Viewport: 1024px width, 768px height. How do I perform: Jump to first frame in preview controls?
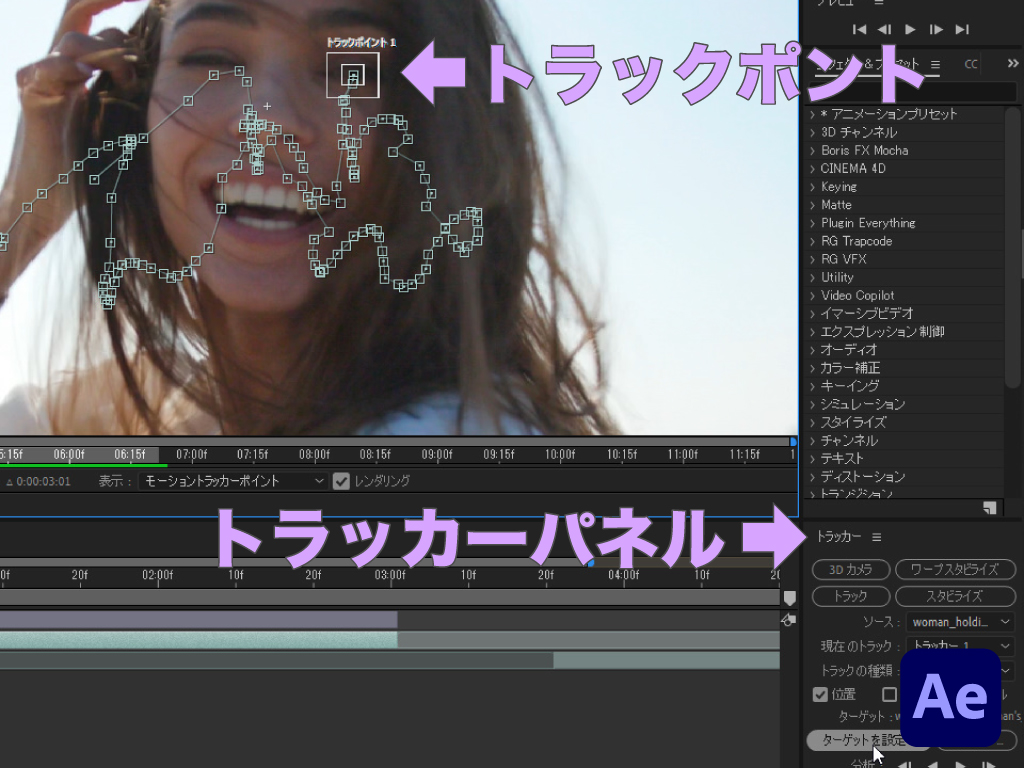pyautogui.click(x=859, y=30)
